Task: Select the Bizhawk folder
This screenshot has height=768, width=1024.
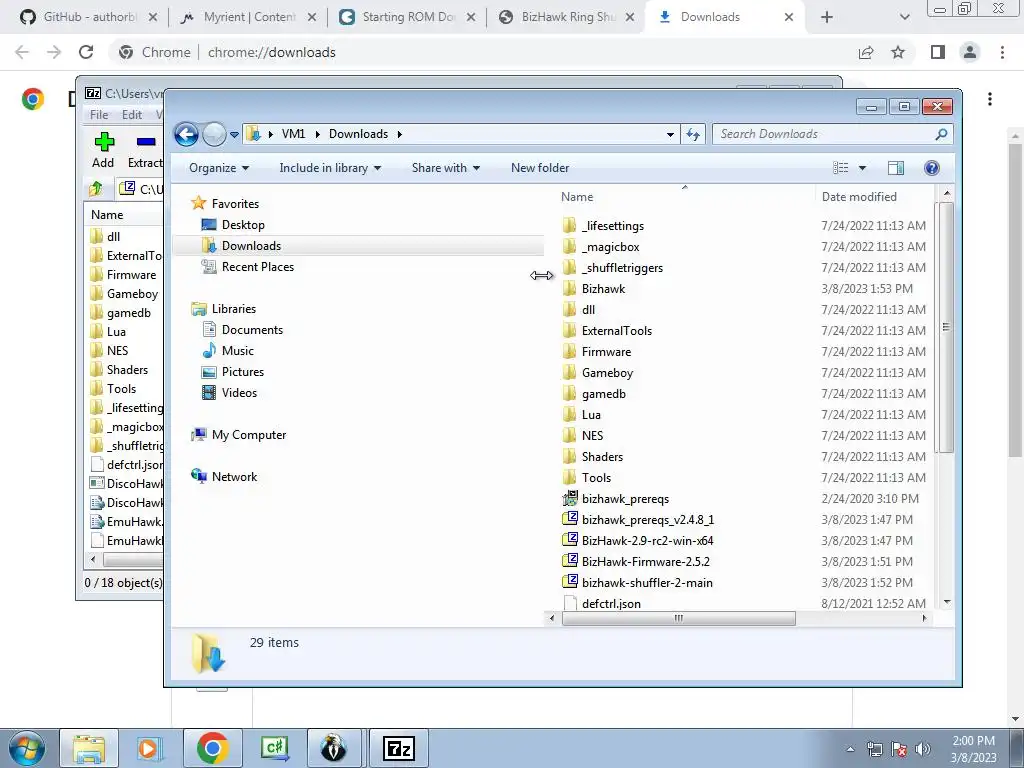Action: 603,289
